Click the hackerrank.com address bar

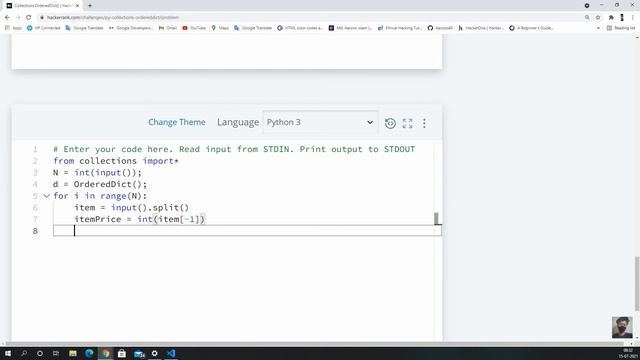click(113, 18)
